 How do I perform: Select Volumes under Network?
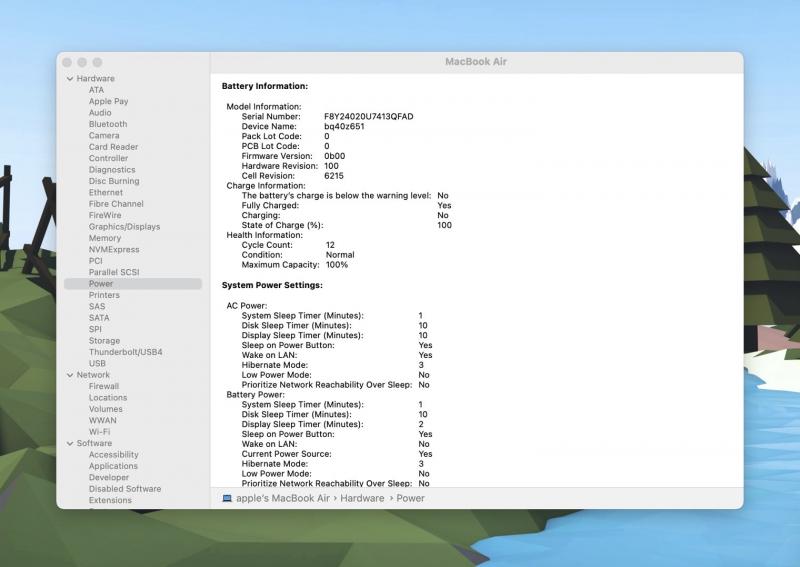[106, 409]
